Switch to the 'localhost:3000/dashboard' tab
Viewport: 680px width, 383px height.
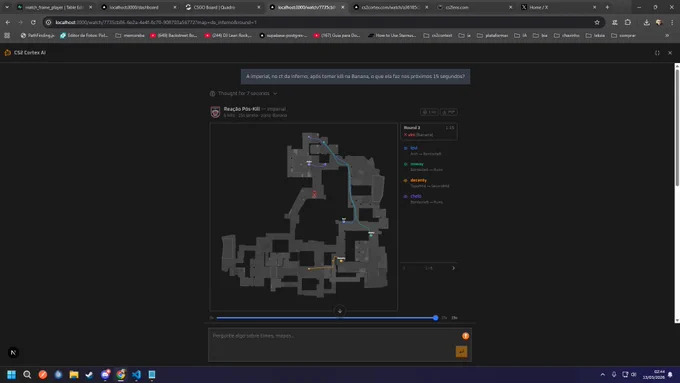[x=138, y=7]
